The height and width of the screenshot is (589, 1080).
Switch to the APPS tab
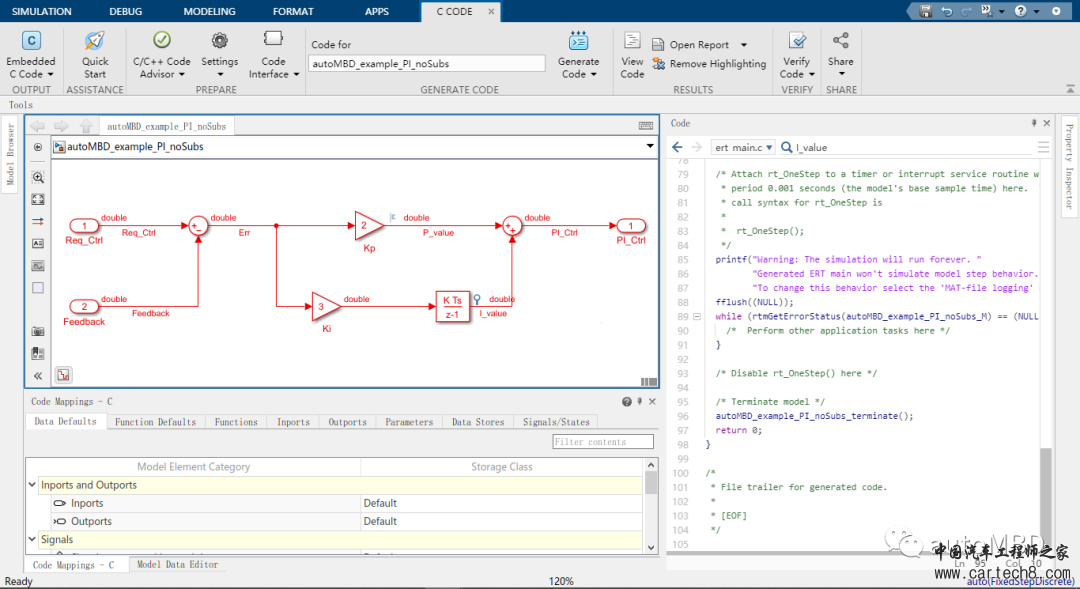click(377, 11)
